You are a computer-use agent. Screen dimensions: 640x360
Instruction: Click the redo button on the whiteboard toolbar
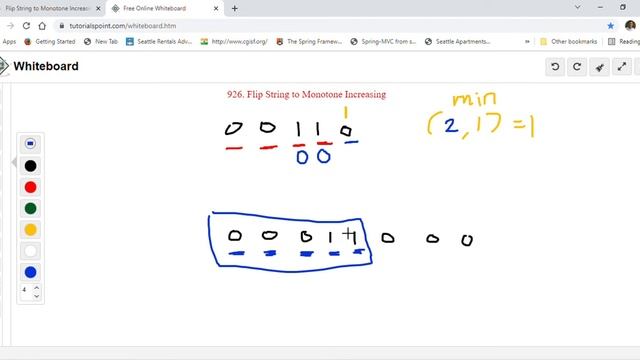point(577,67)
